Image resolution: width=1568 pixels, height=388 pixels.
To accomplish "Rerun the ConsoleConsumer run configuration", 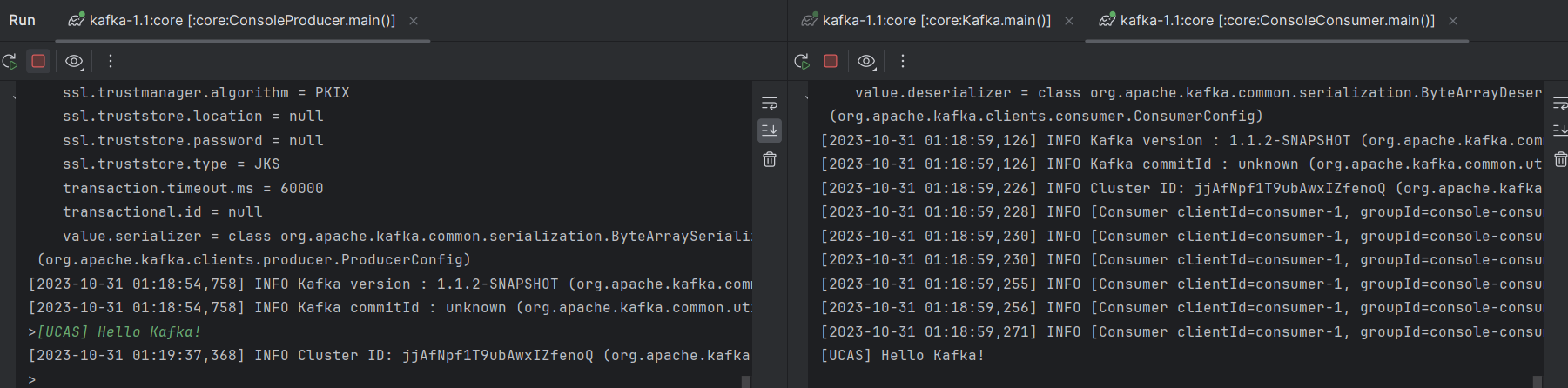I will (x=802, y=61).
